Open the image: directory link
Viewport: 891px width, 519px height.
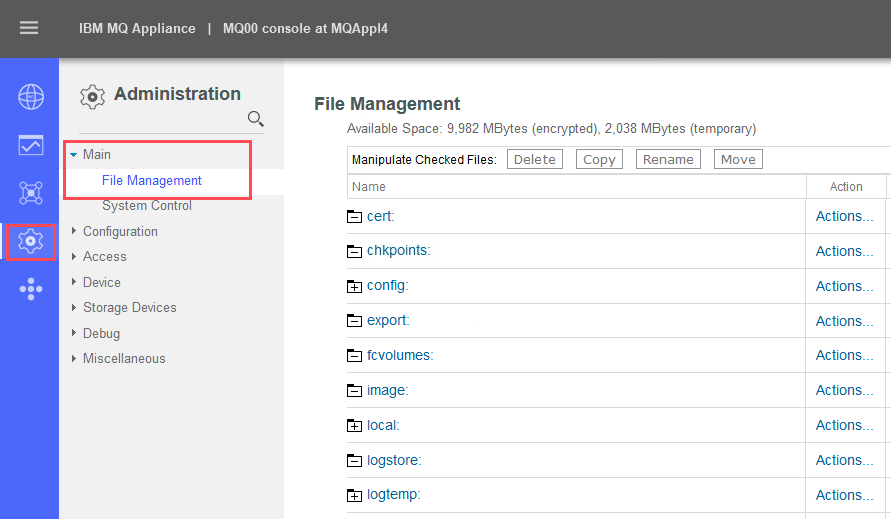pos(388,390)
